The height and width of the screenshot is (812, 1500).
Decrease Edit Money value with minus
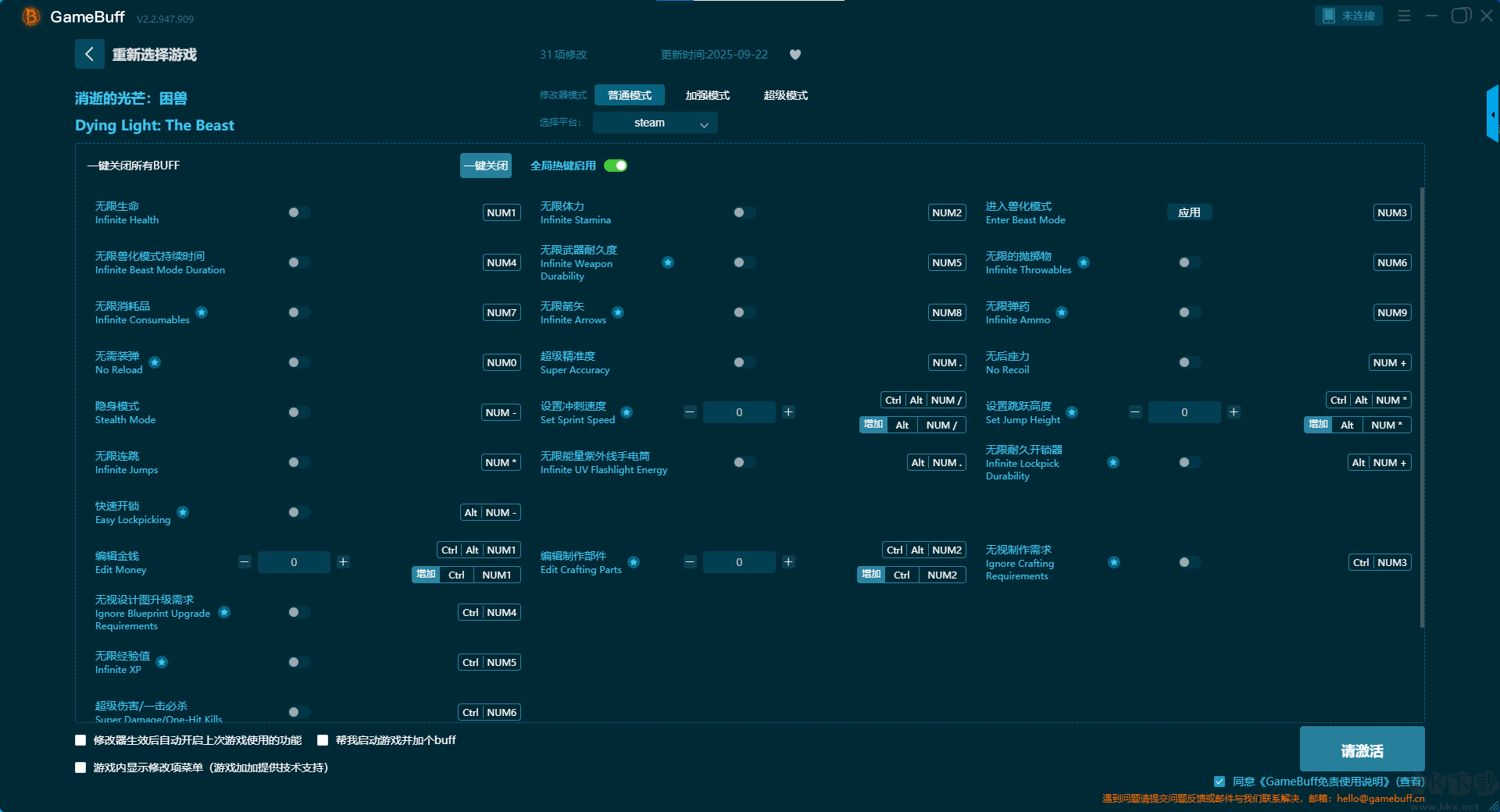coord(245,562)
